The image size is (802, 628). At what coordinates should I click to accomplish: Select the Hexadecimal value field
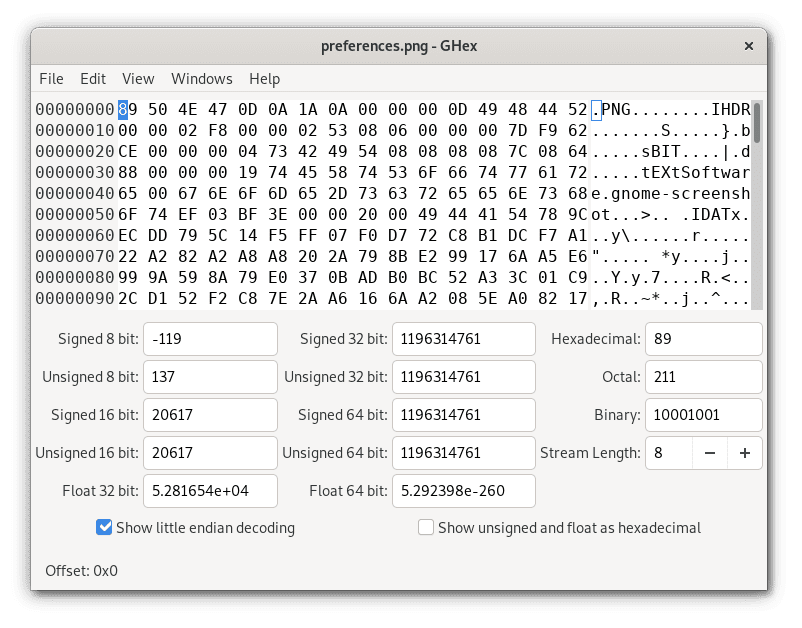tap(703, 339)
